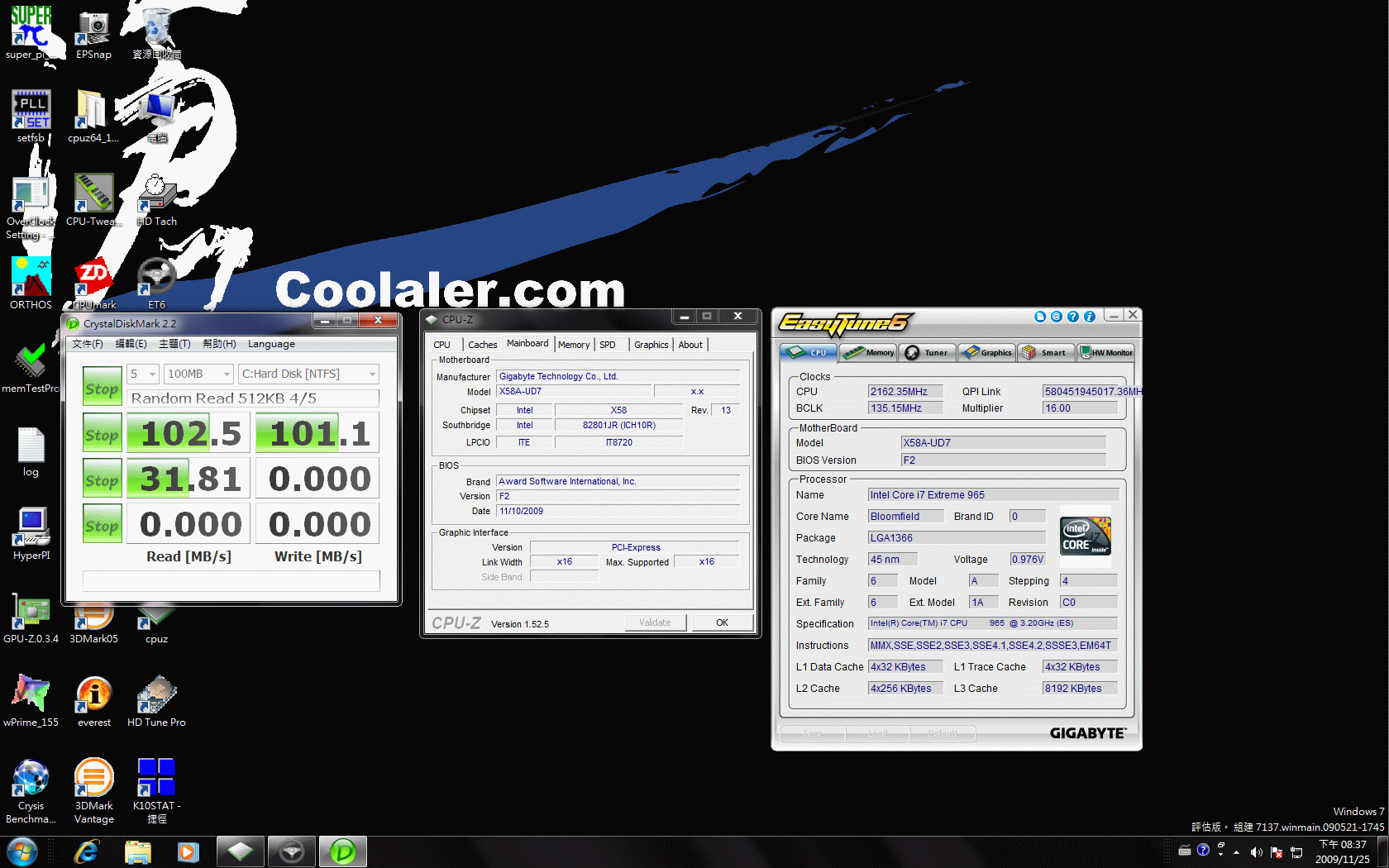Open the Graphics tab in EasyTune6
The height and width of the screenshot is (868, 1389).
987,353
